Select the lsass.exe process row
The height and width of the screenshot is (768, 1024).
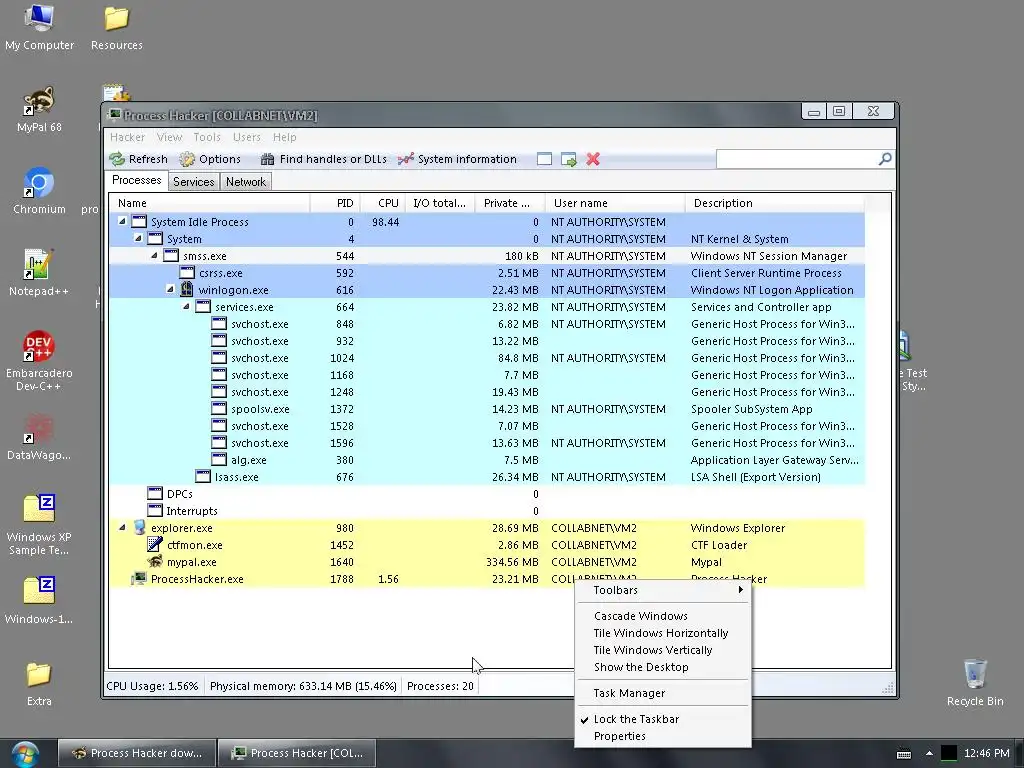point(487,477)
